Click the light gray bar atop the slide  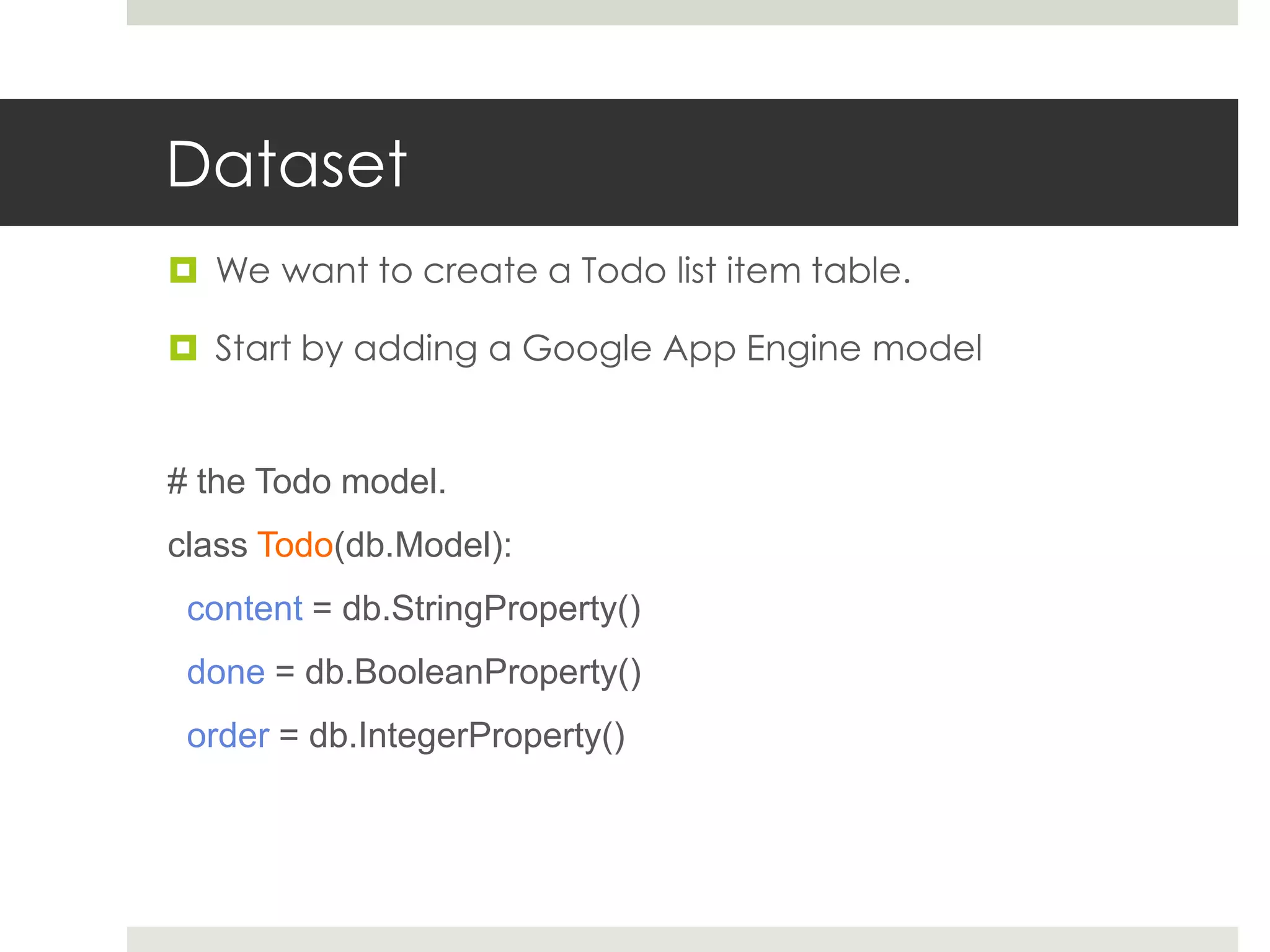[682, 12]
